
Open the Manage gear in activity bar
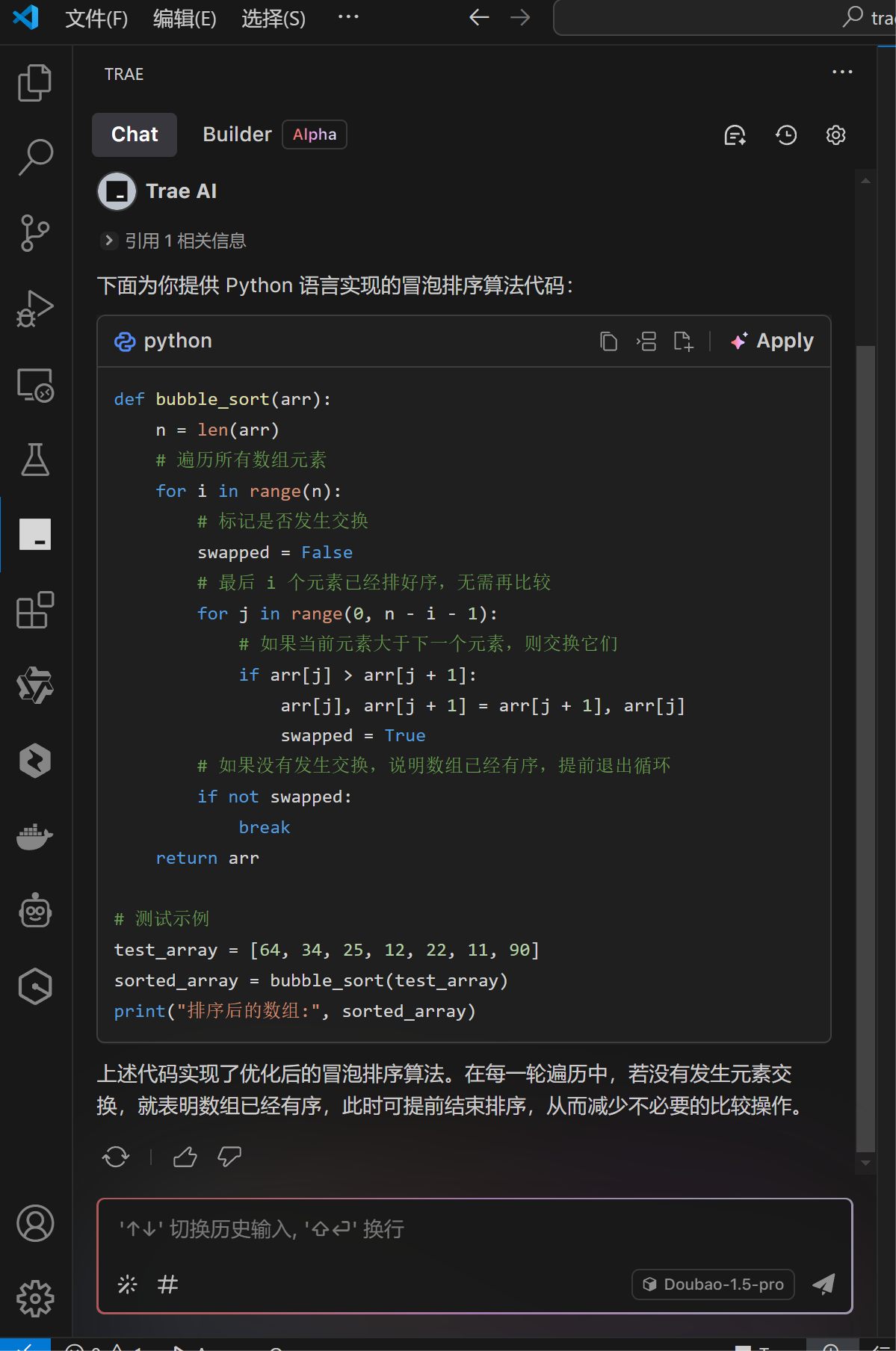pyautogui.click(x=35, y=1299)
